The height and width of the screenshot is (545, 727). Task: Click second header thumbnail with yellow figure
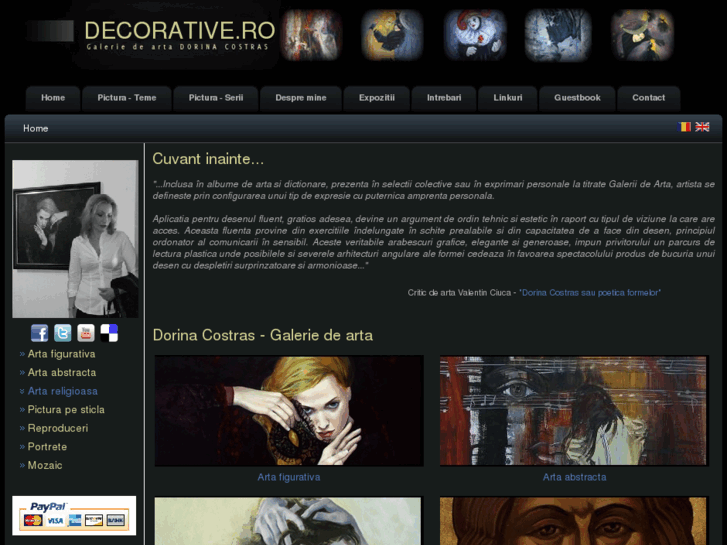tap(392, 35)
